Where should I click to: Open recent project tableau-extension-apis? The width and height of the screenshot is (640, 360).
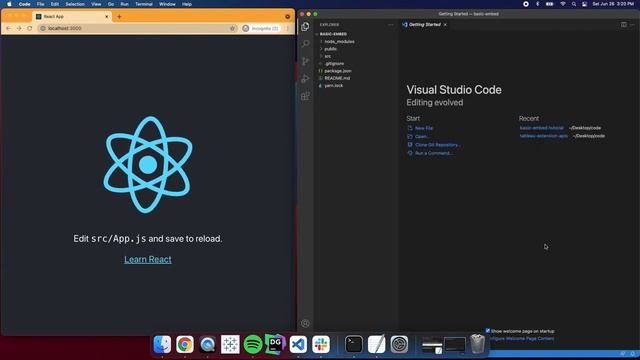coord(543,136)
